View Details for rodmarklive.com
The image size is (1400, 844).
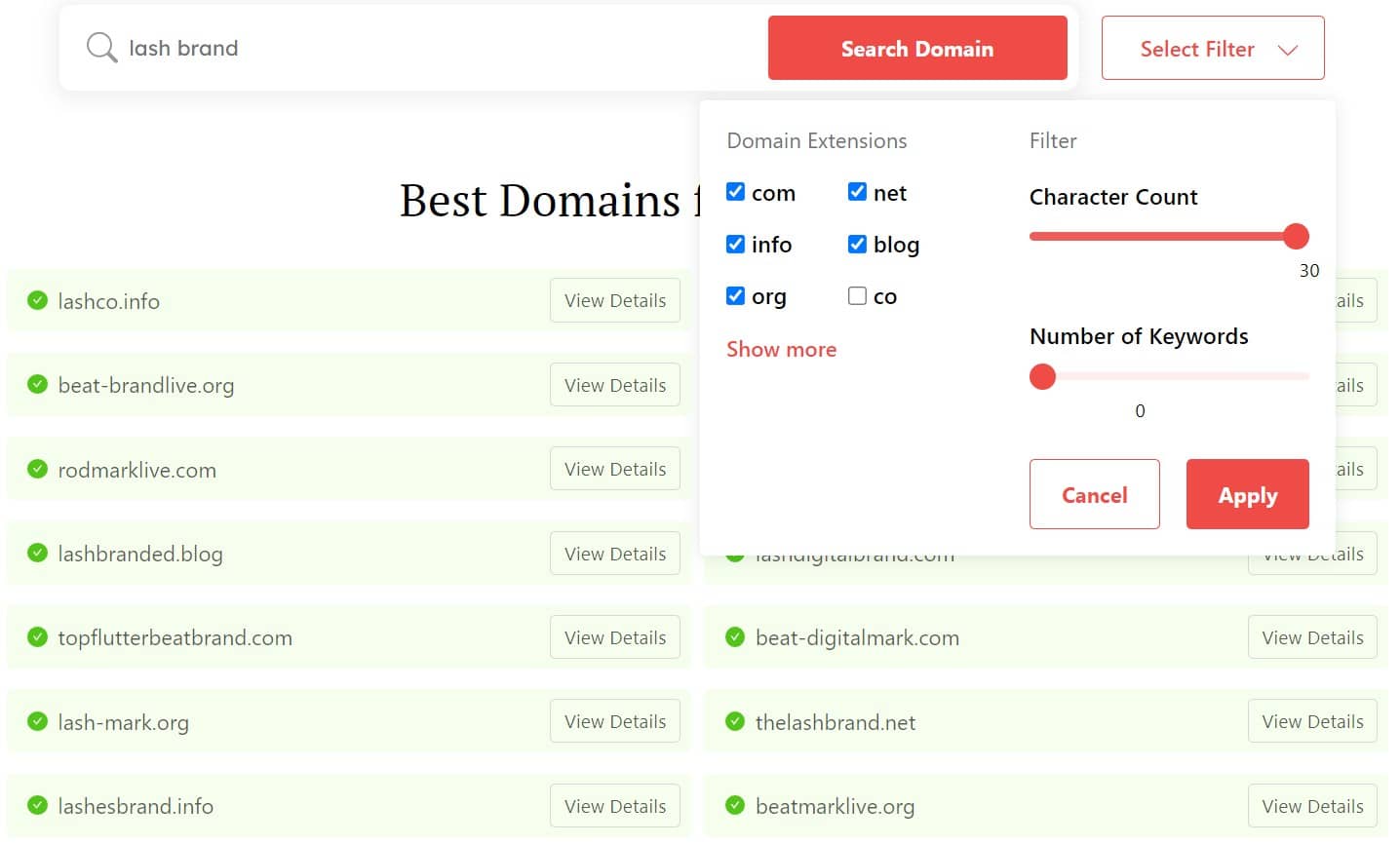pyautogui.click(x=615, y=469)
